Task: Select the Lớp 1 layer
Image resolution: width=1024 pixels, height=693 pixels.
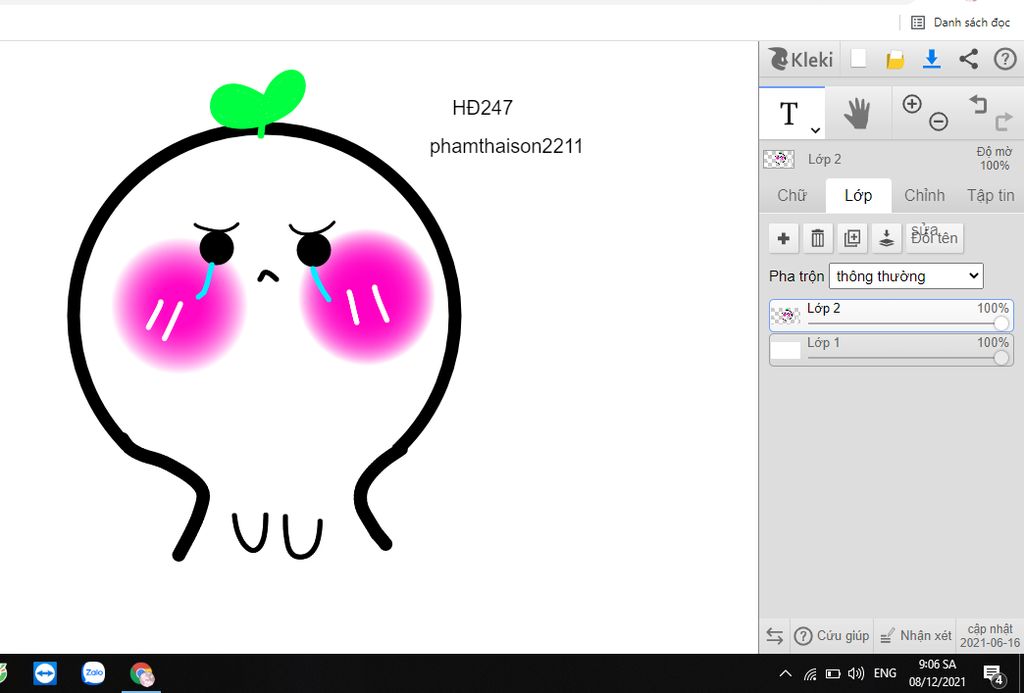Action: 891,350
